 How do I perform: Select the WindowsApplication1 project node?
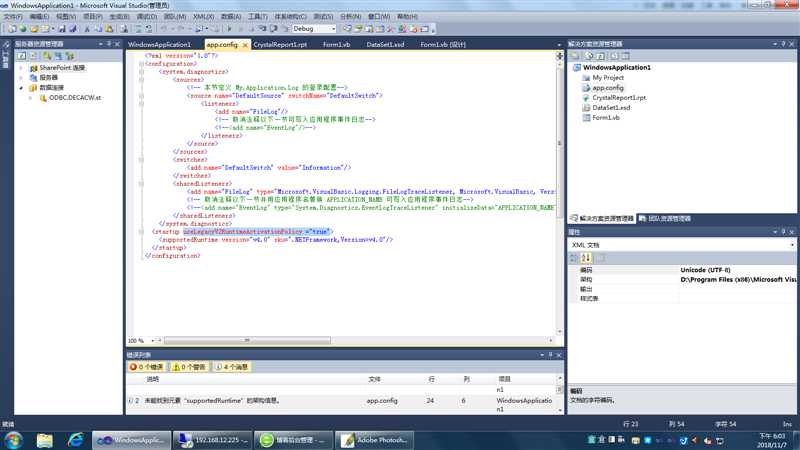tap(616, 67)
